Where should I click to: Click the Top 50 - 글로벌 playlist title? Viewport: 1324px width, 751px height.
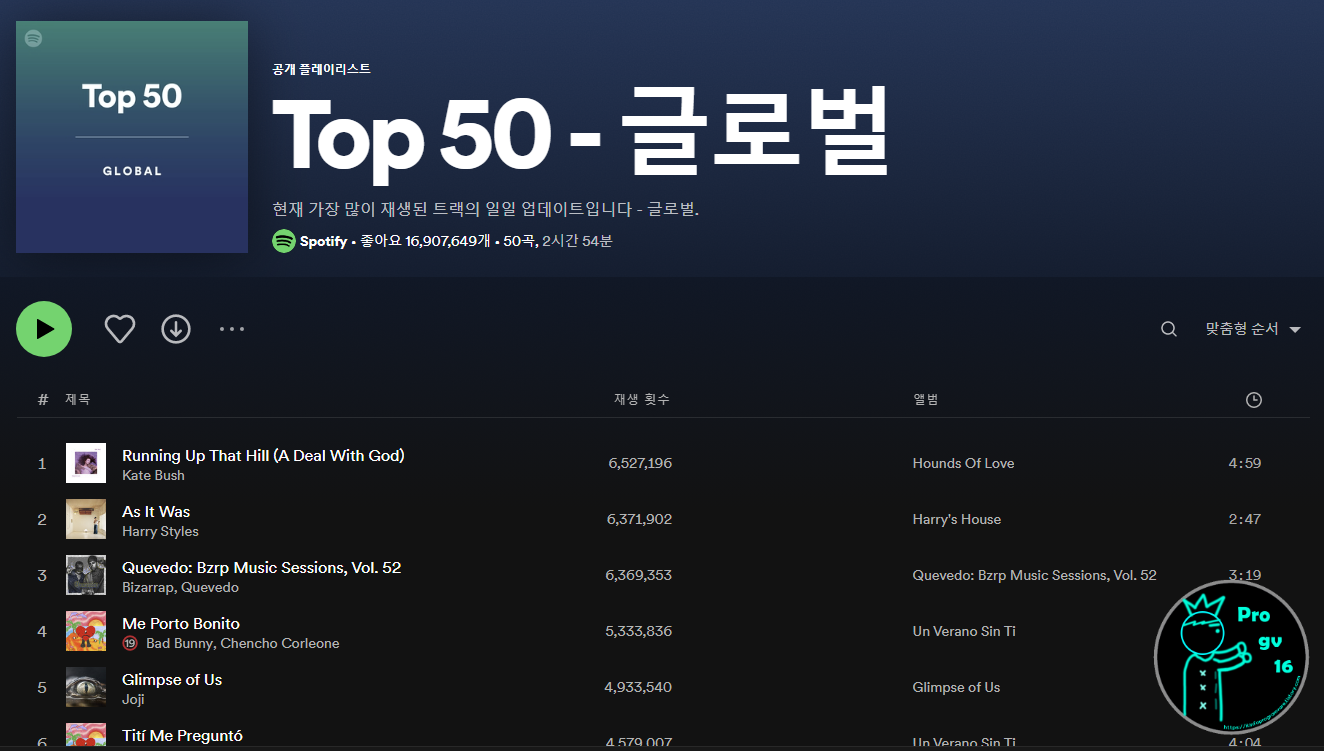tap(580, 133)
